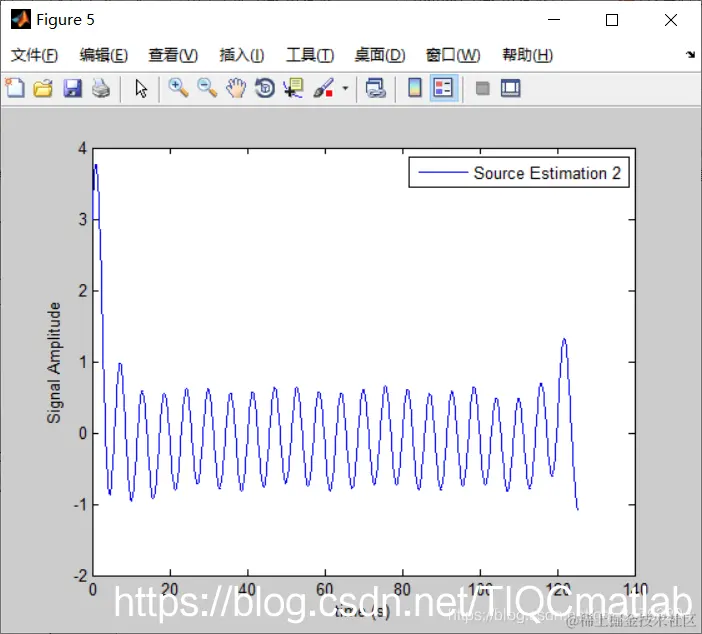Open the 帮助(H) menu
This screenshot has width=702, height=634.
click(527, 55)
